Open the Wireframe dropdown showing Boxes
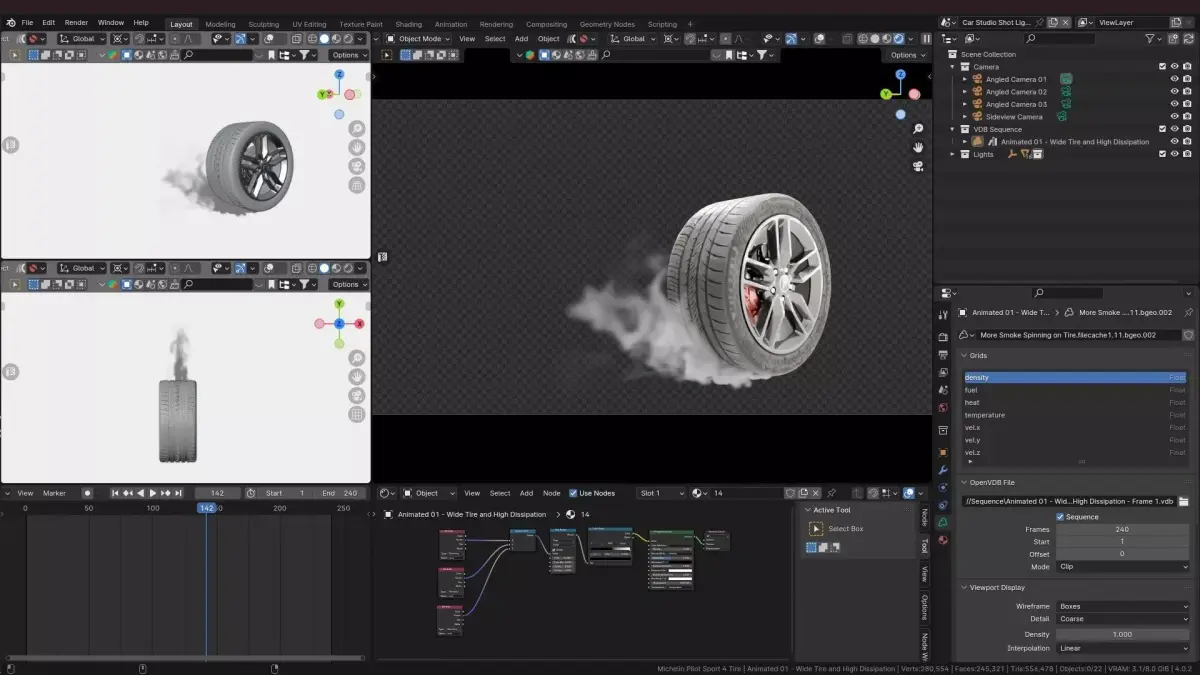1200x675 pixels. [1123, 606]
